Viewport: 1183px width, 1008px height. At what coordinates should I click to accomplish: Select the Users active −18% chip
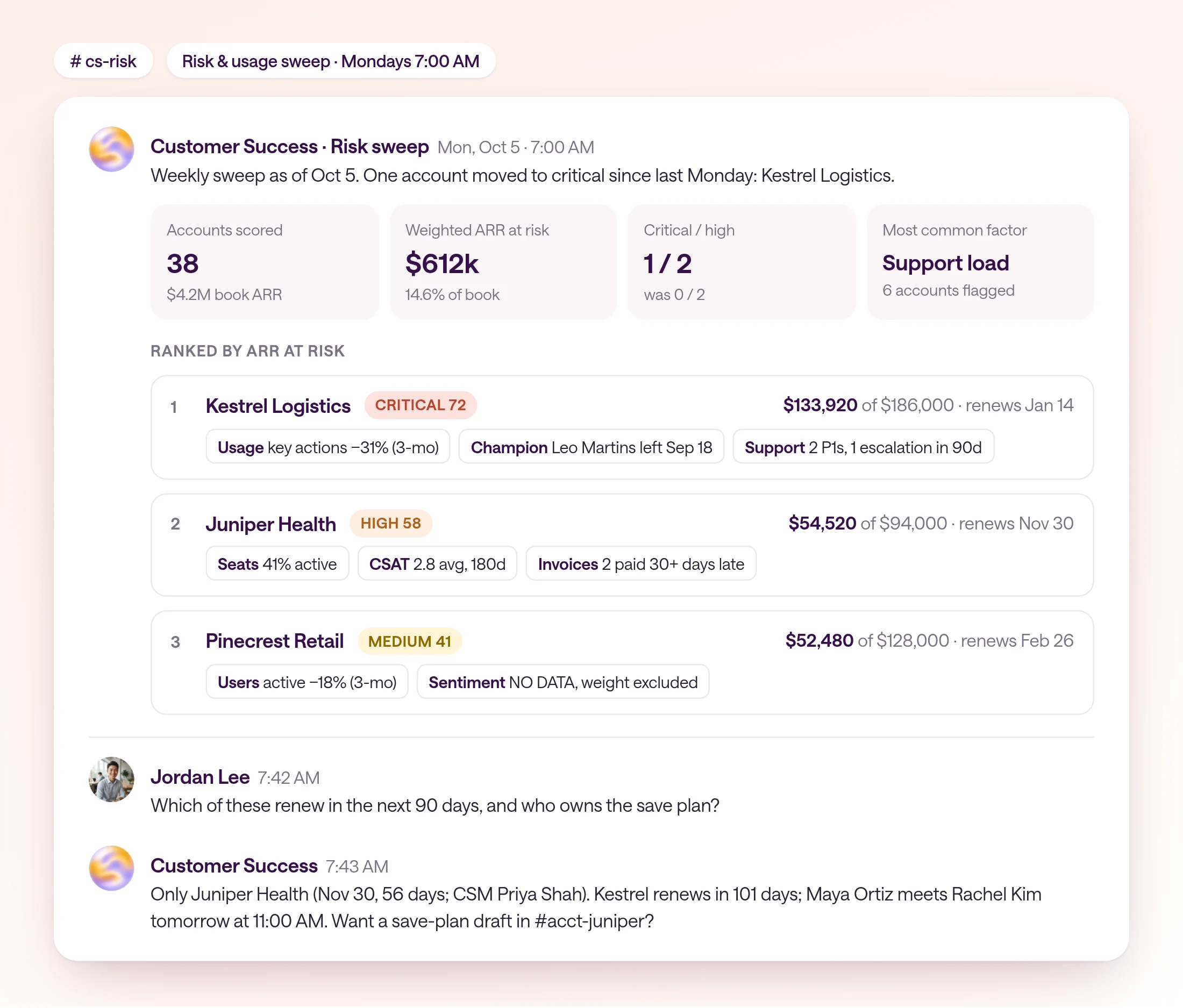tap(307, 682)
